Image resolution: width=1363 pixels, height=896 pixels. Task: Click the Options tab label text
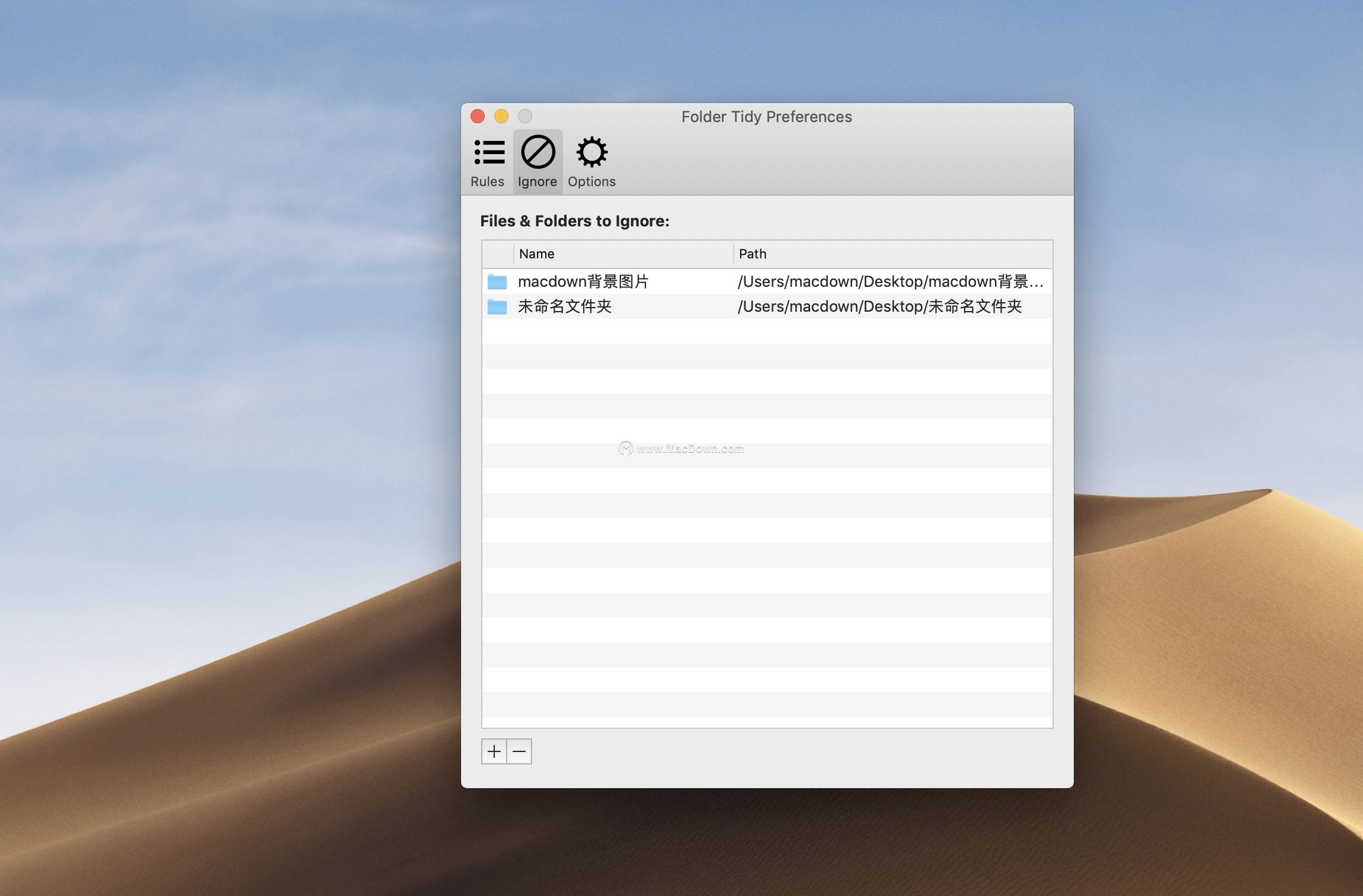click(x=591, y=181)
